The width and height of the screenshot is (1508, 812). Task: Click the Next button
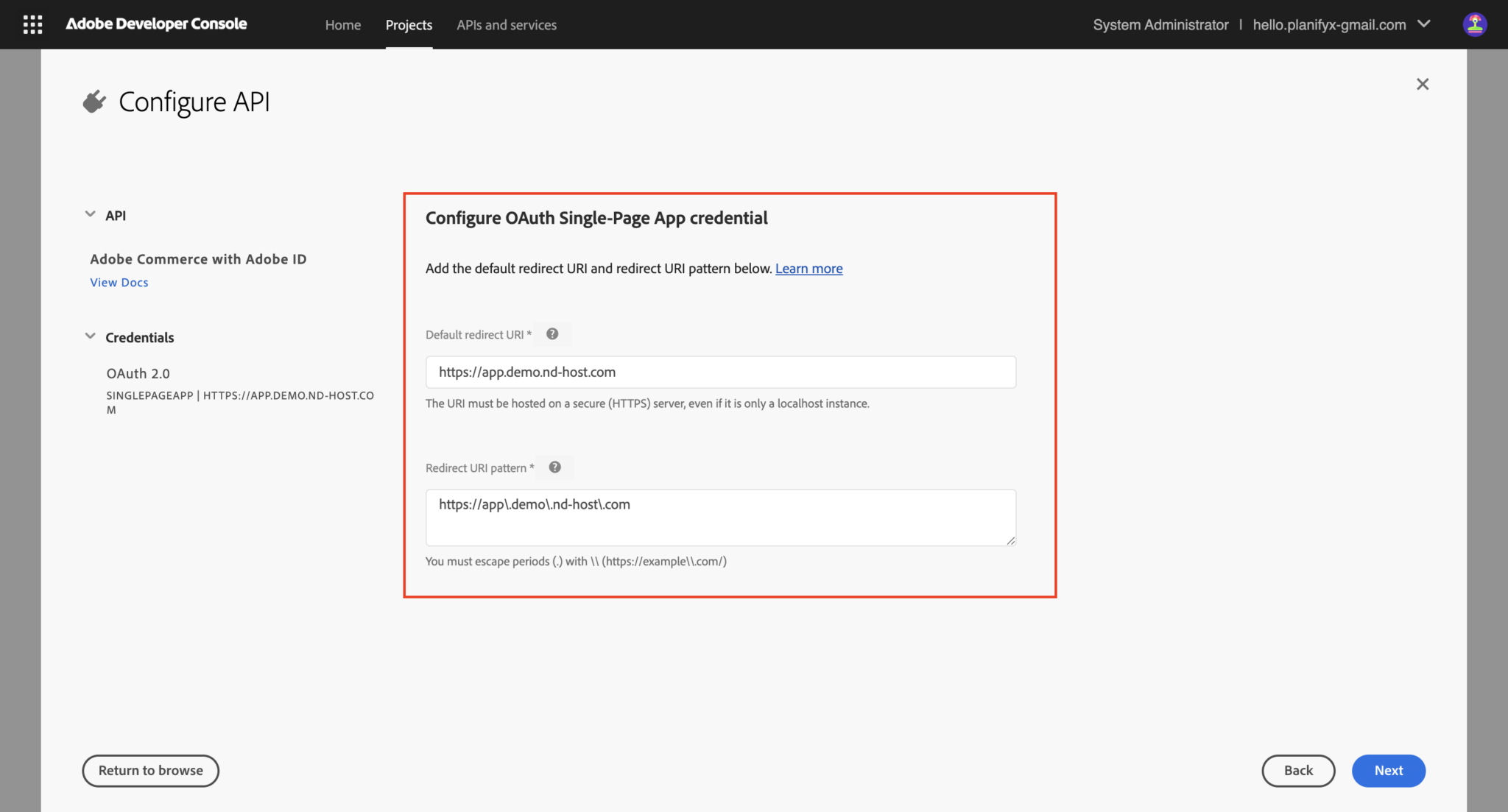point(1389,771)
